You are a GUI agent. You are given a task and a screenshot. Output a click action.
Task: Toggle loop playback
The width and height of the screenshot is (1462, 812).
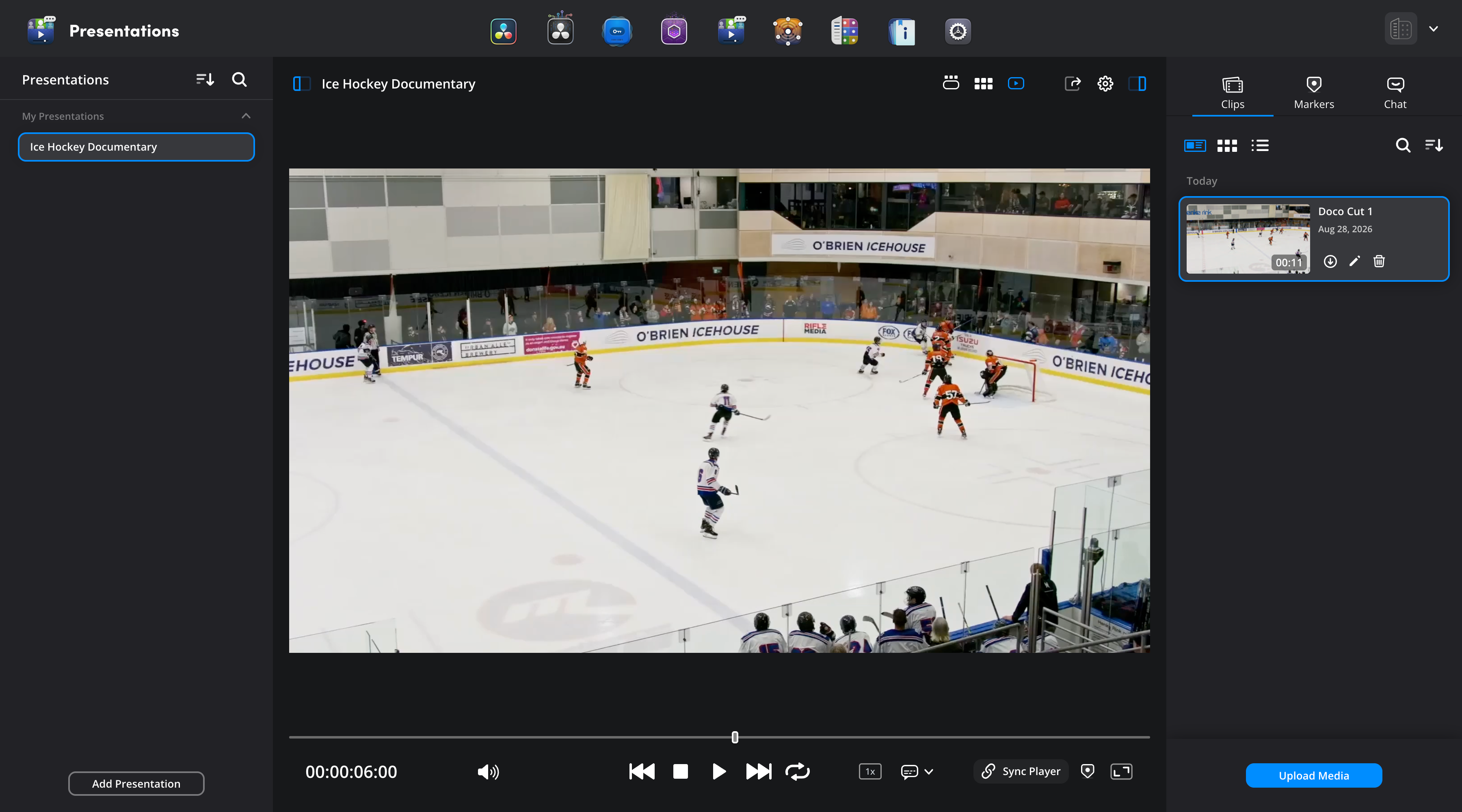[x=798, y=772]
